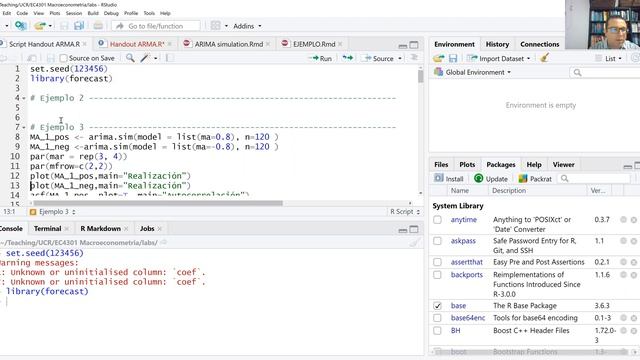Check the assertthat package checkbox
Image resolution: width=640 pixels, height=360 pixels.
point(438,262)
